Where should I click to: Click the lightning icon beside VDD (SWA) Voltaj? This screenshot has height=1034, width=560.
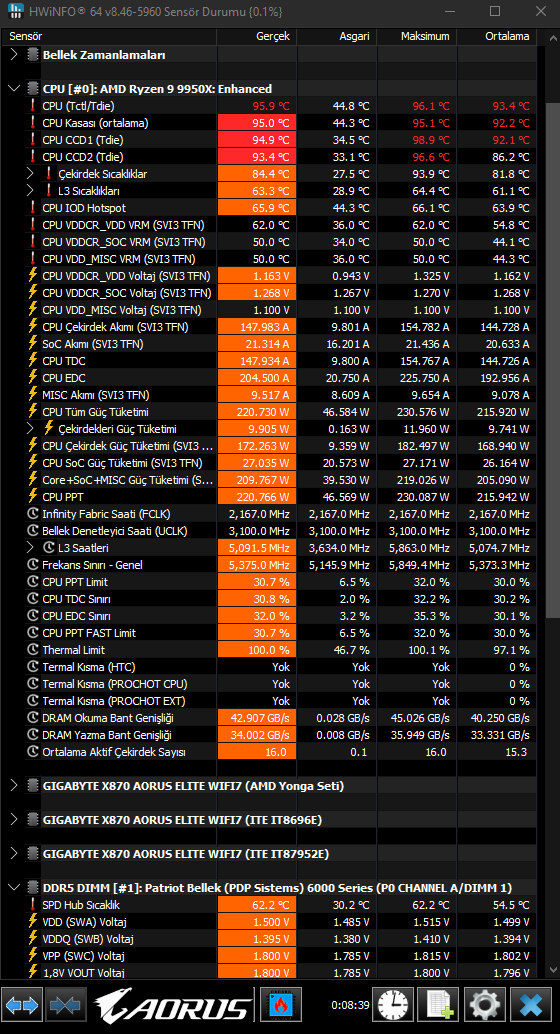point(32,922)
